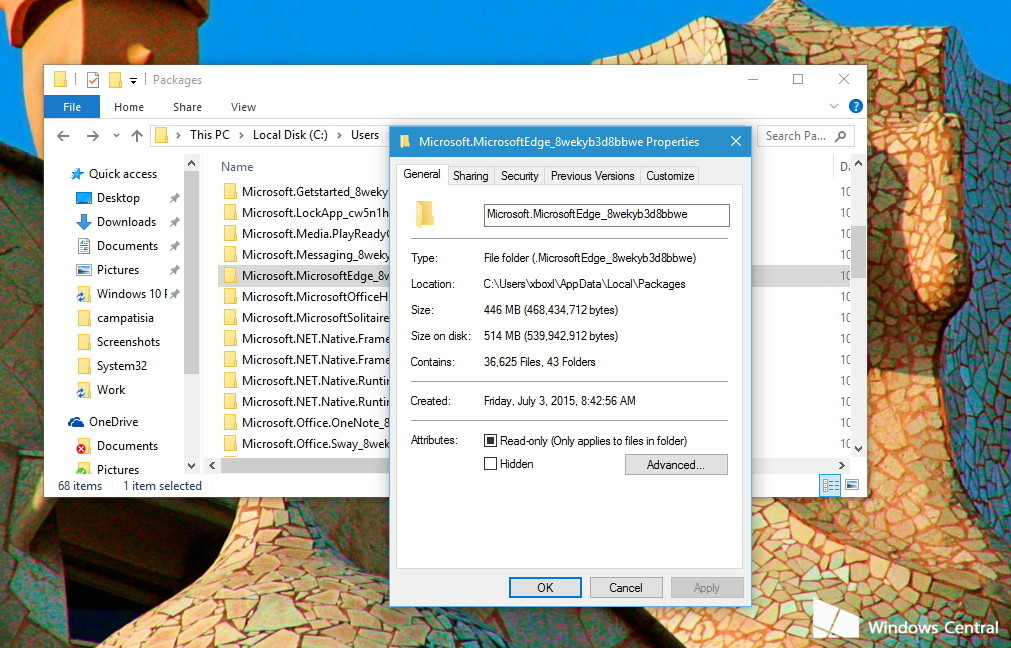Expand the chevron after Local Disk (C:)
This screenshot has height=648, width=1011.
click(x=339, y=135)
